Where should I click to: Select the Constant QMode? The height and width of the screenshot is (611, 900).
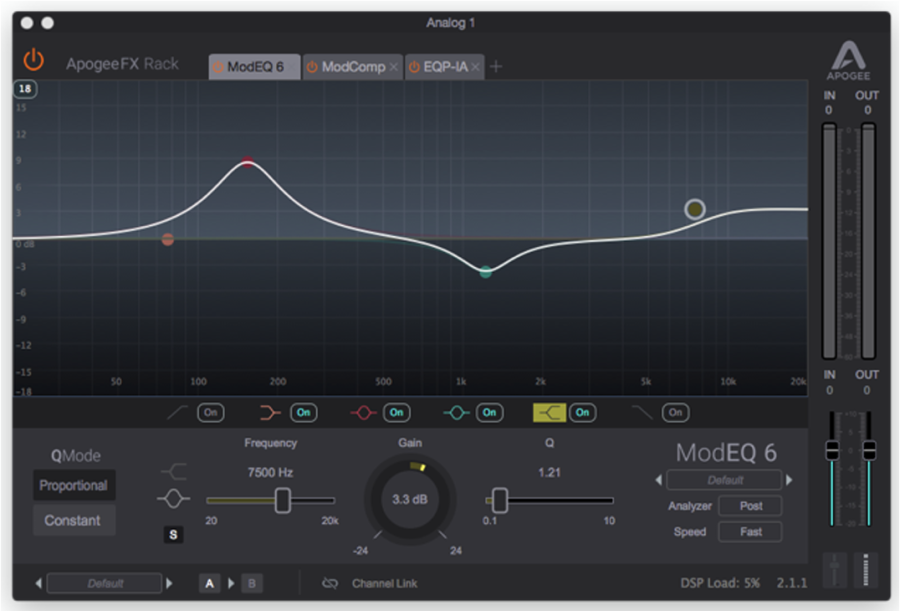click(x=74, y=520)
